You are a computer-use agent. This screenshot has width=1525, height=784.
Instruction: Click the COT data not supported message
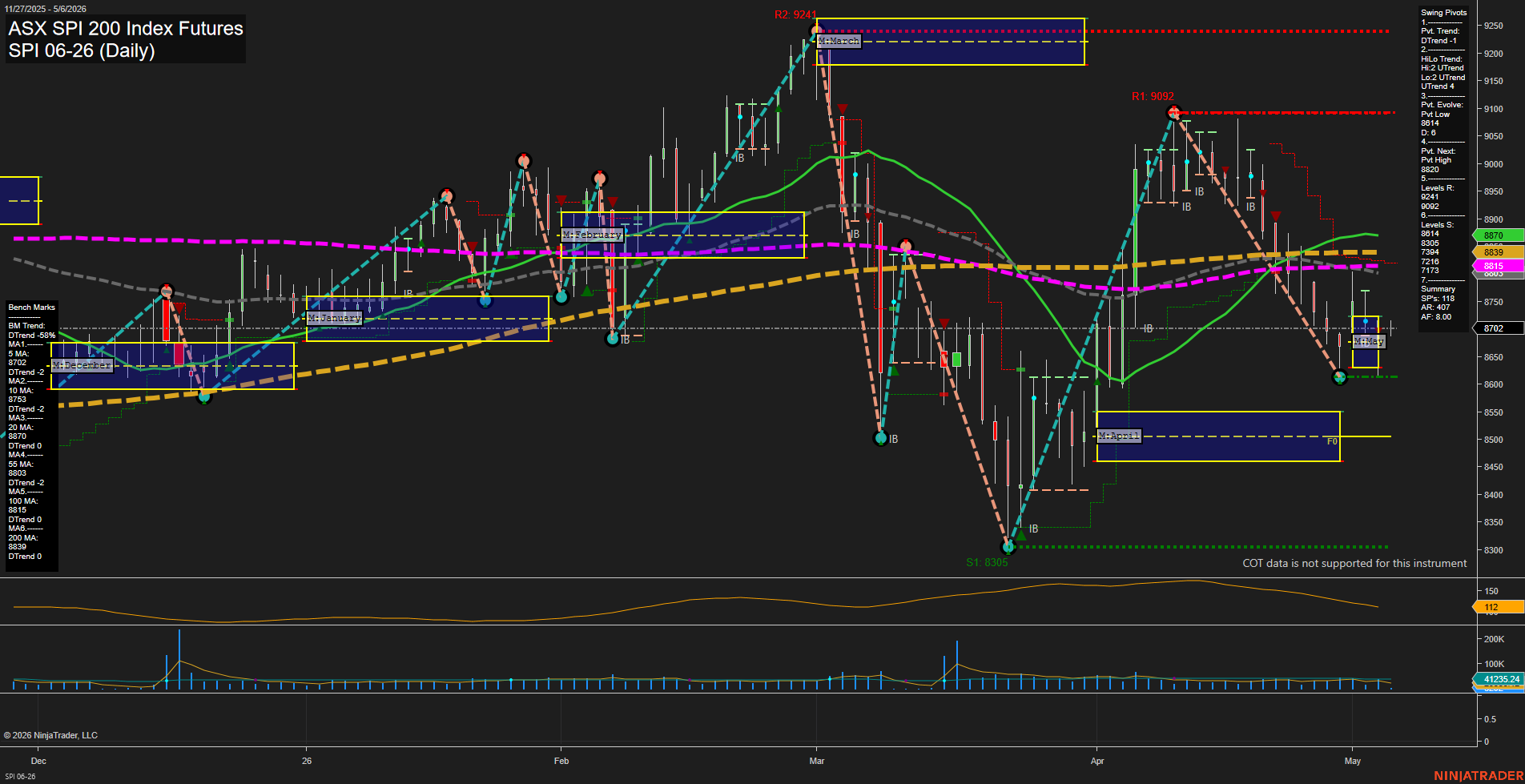coord(1354,563)
